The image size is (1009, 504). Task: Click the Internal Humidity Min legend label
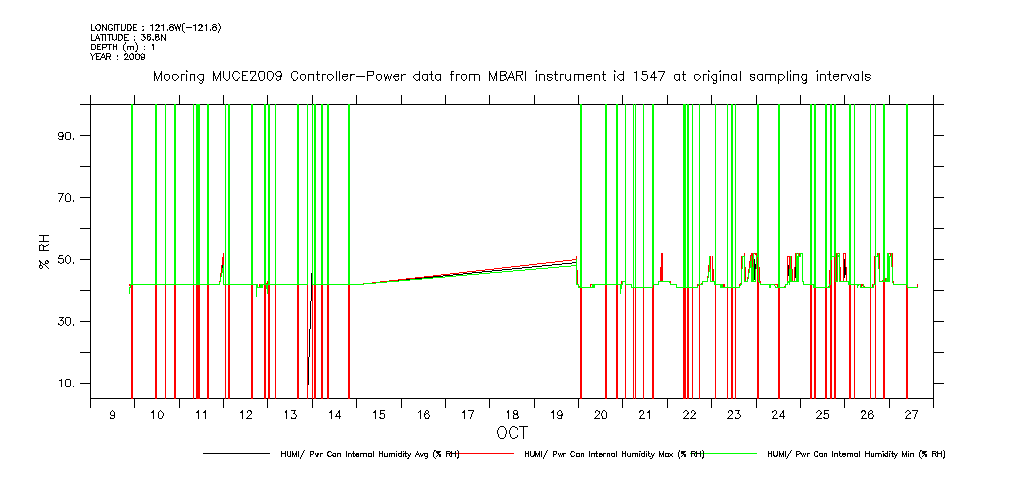click(855, 454)
